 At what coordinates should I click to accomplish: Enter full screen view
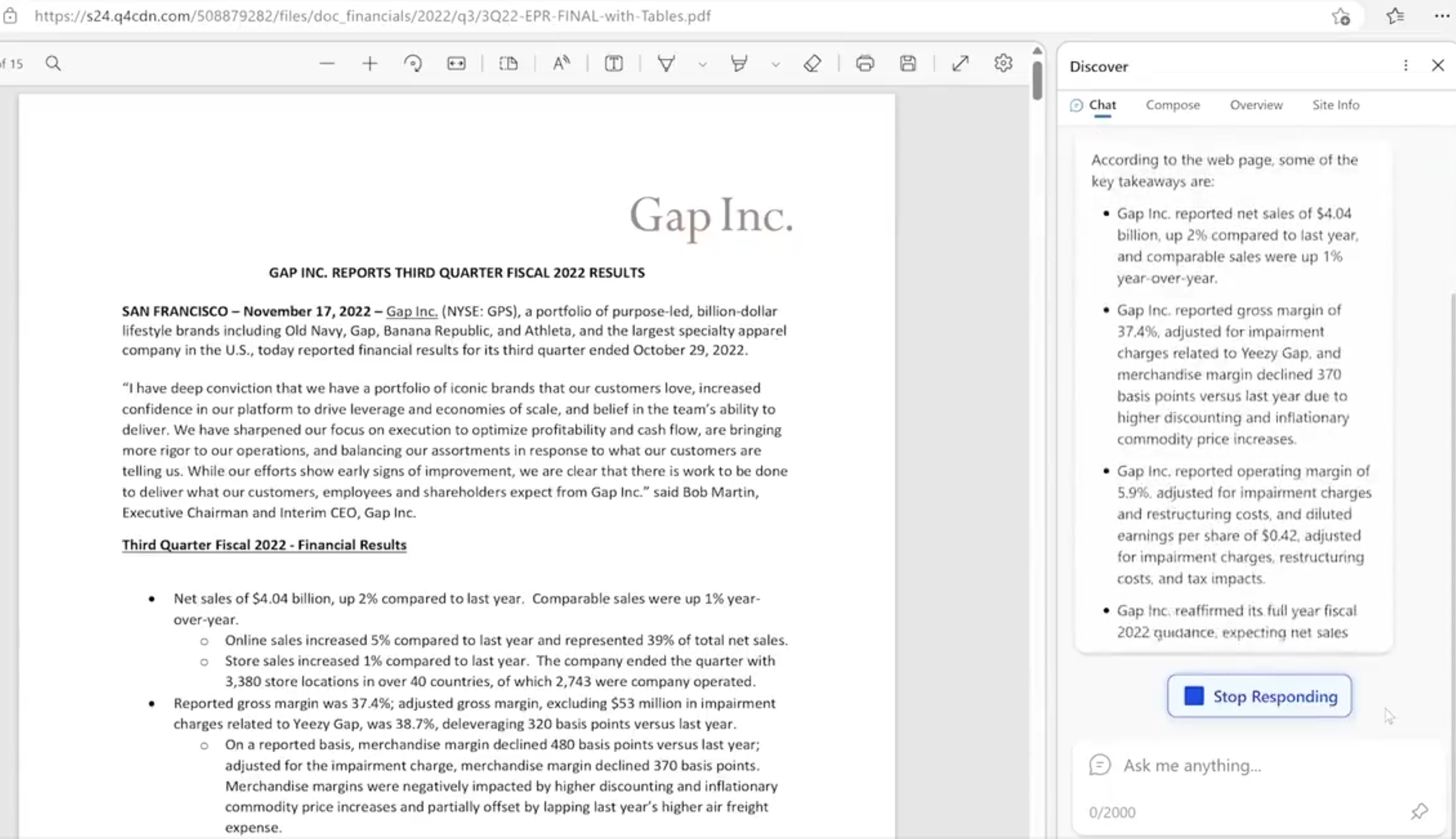tap(960, 64)
